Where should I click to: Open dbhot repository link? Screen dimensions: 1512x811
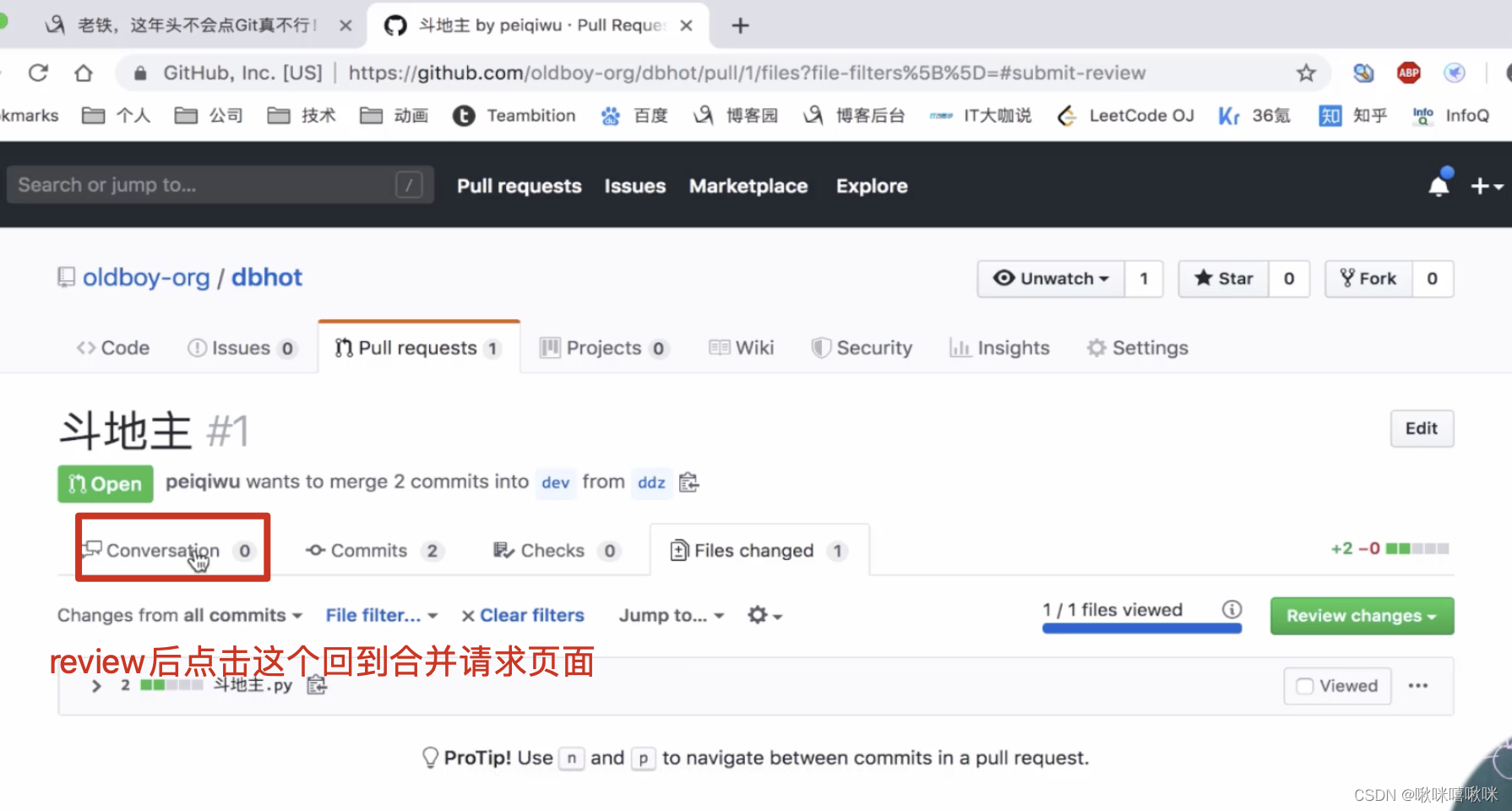267,277
